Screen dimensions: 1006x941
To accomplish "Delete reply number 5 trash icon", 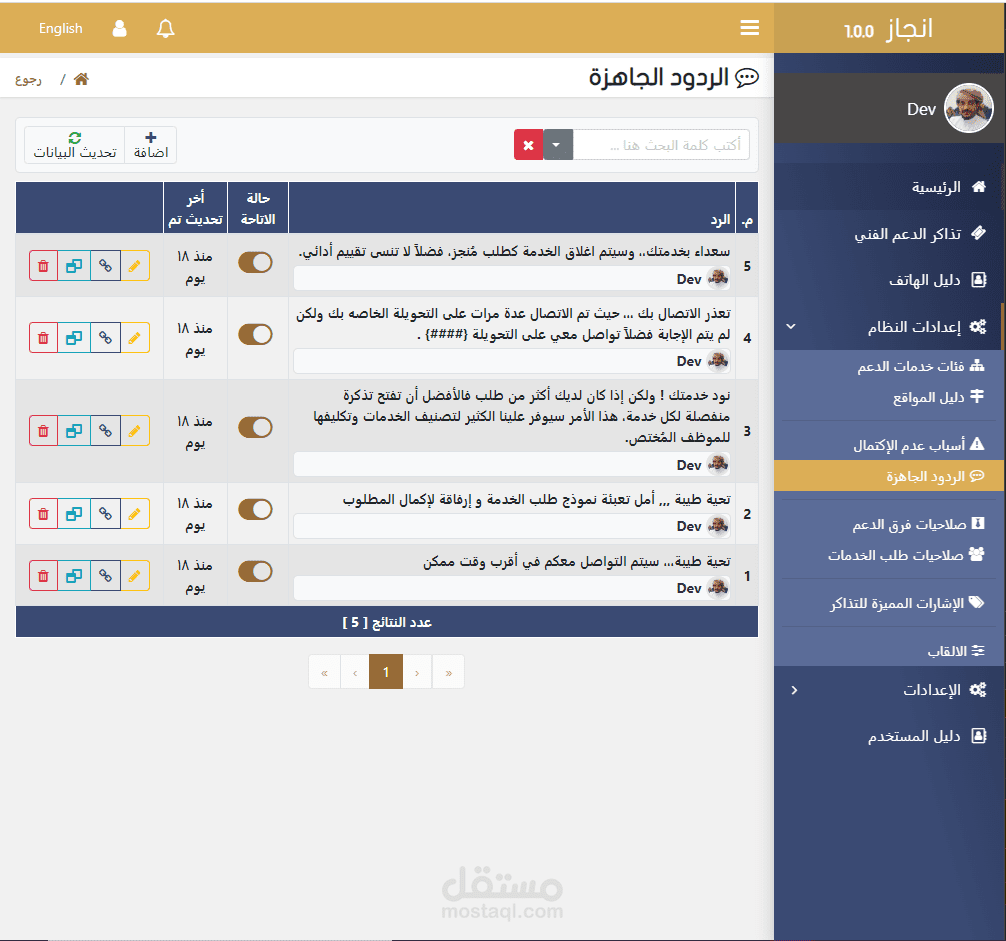I will click(x=43, y=266).
